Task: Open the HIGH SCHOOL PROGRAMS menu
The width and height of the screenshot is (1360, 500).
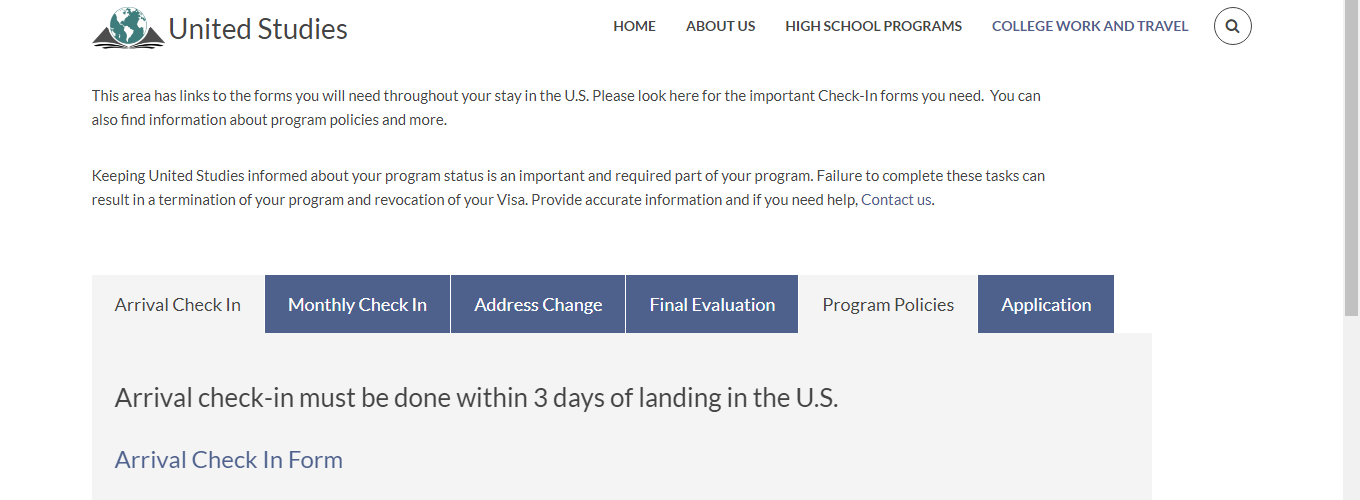Action: (x=873, y=26)
